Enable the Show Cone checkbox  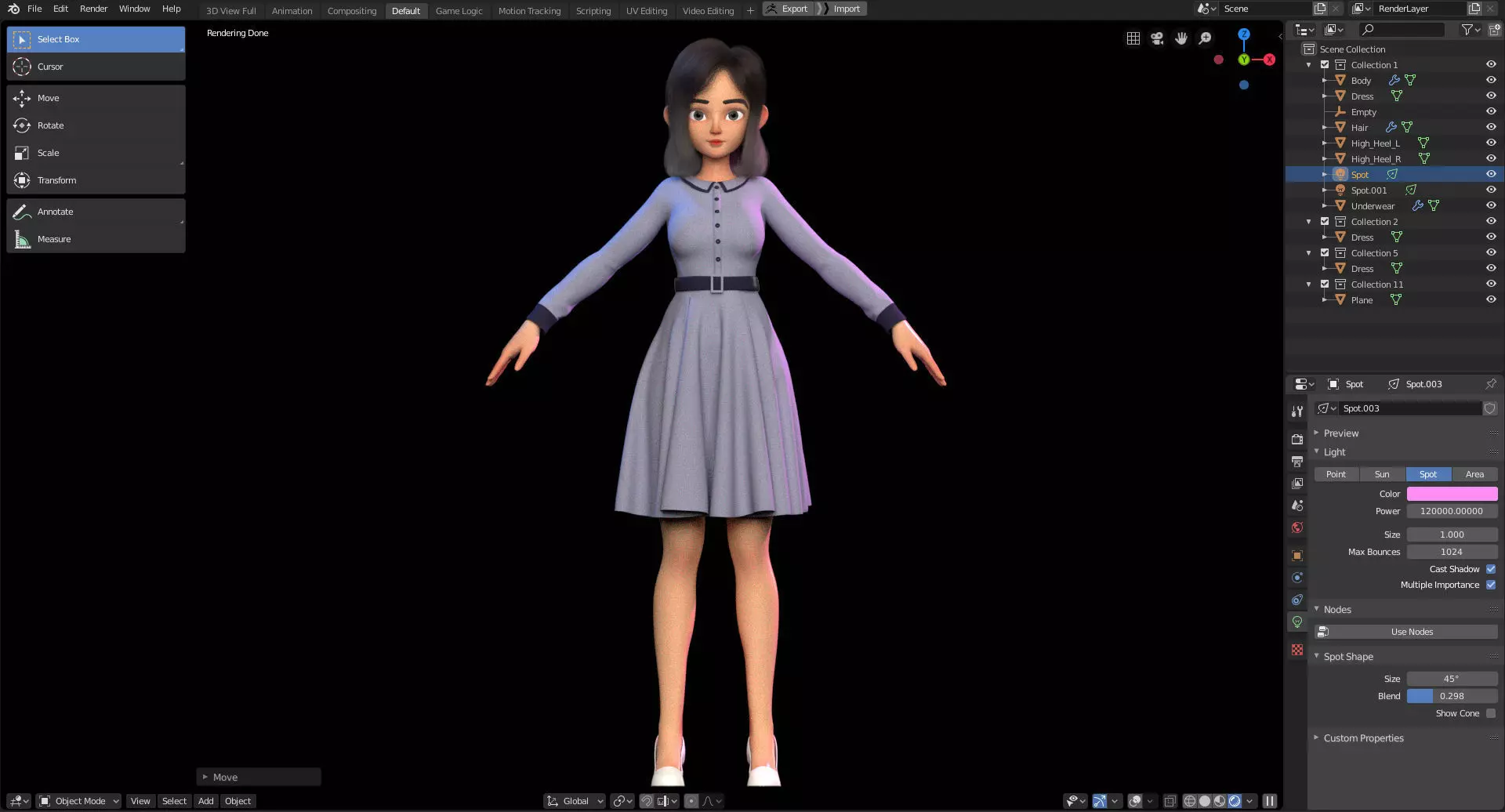[x=1491, y=713]
